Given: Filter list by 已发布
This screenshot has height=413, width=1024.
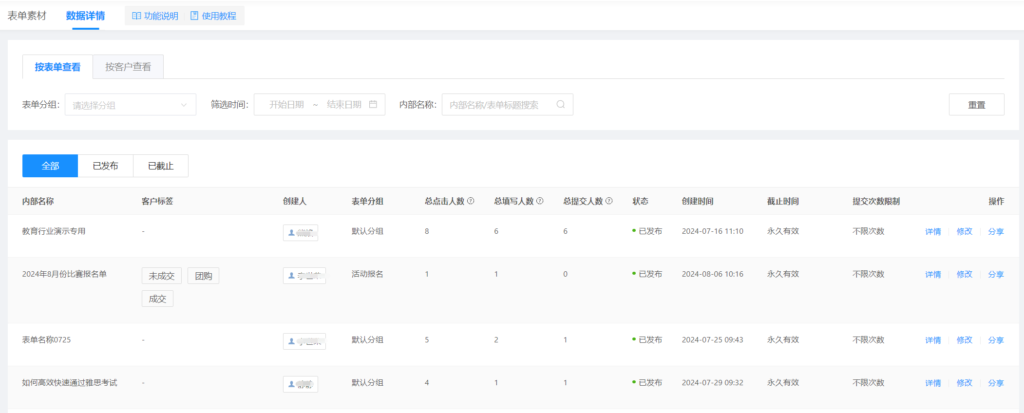Looking at the screenshot, I should click(106, 166).
